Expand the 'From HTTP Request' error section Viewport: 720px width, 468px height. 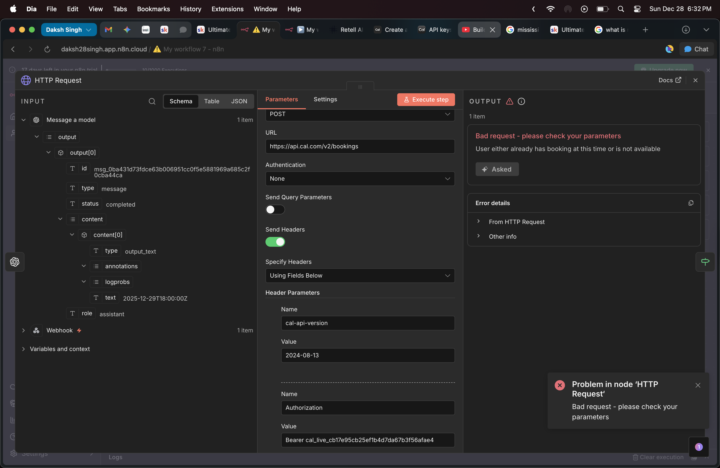(x=478, y=221)
